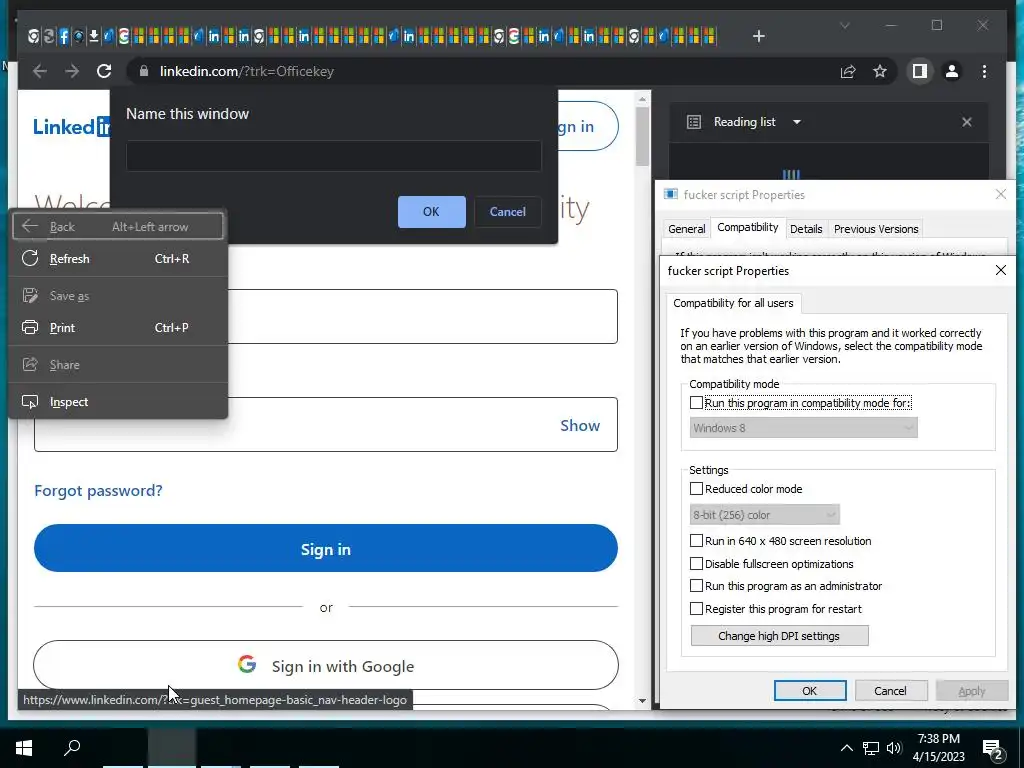Viewport: 1024px width, 768px height.
Task: Click OK in the Properties dialog
Action: coord(810,690)
